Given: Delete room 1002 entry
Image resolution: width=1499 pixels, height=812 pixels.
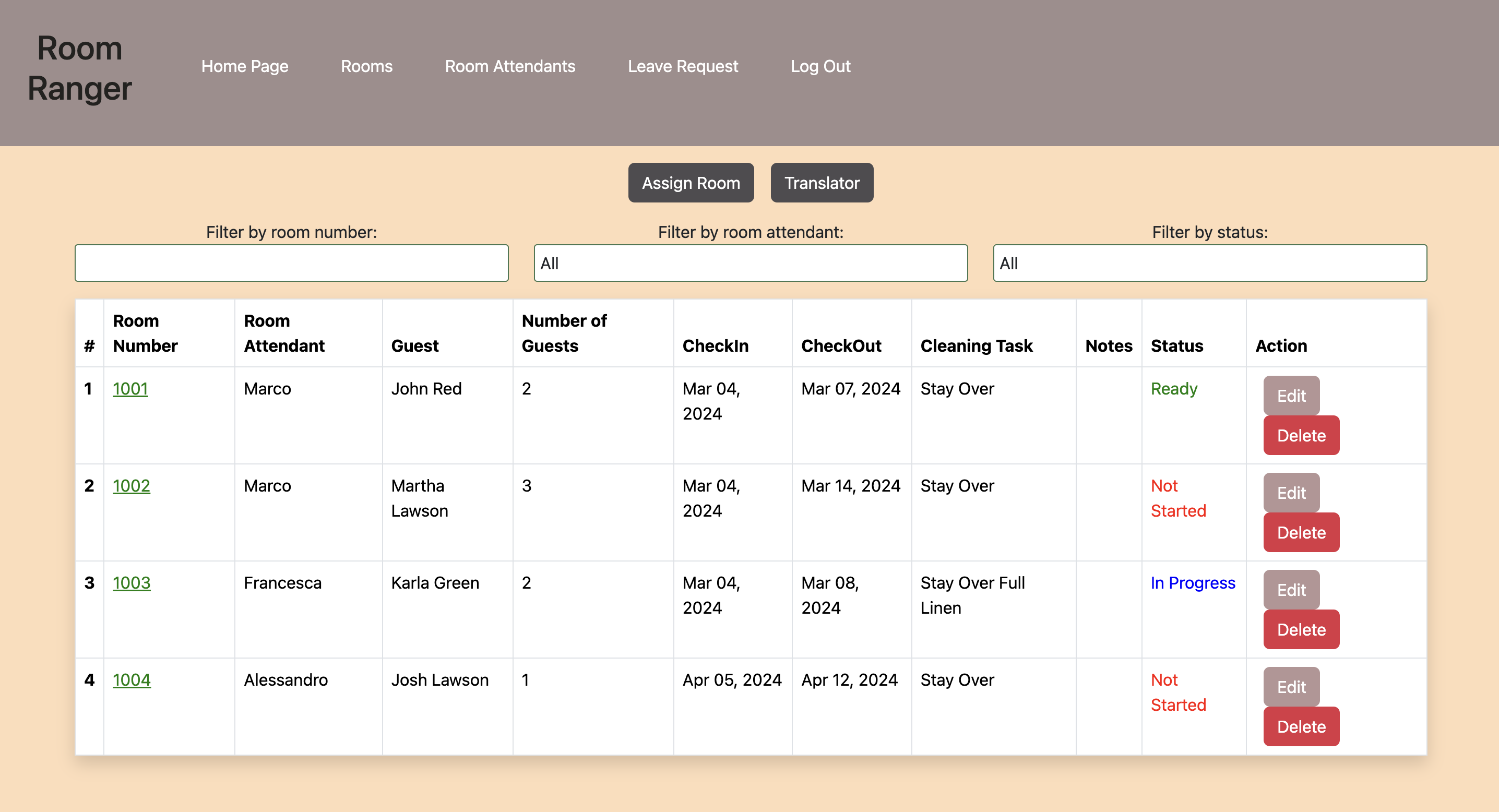Looking at the screenshot, I should (x=1301, y=532).
